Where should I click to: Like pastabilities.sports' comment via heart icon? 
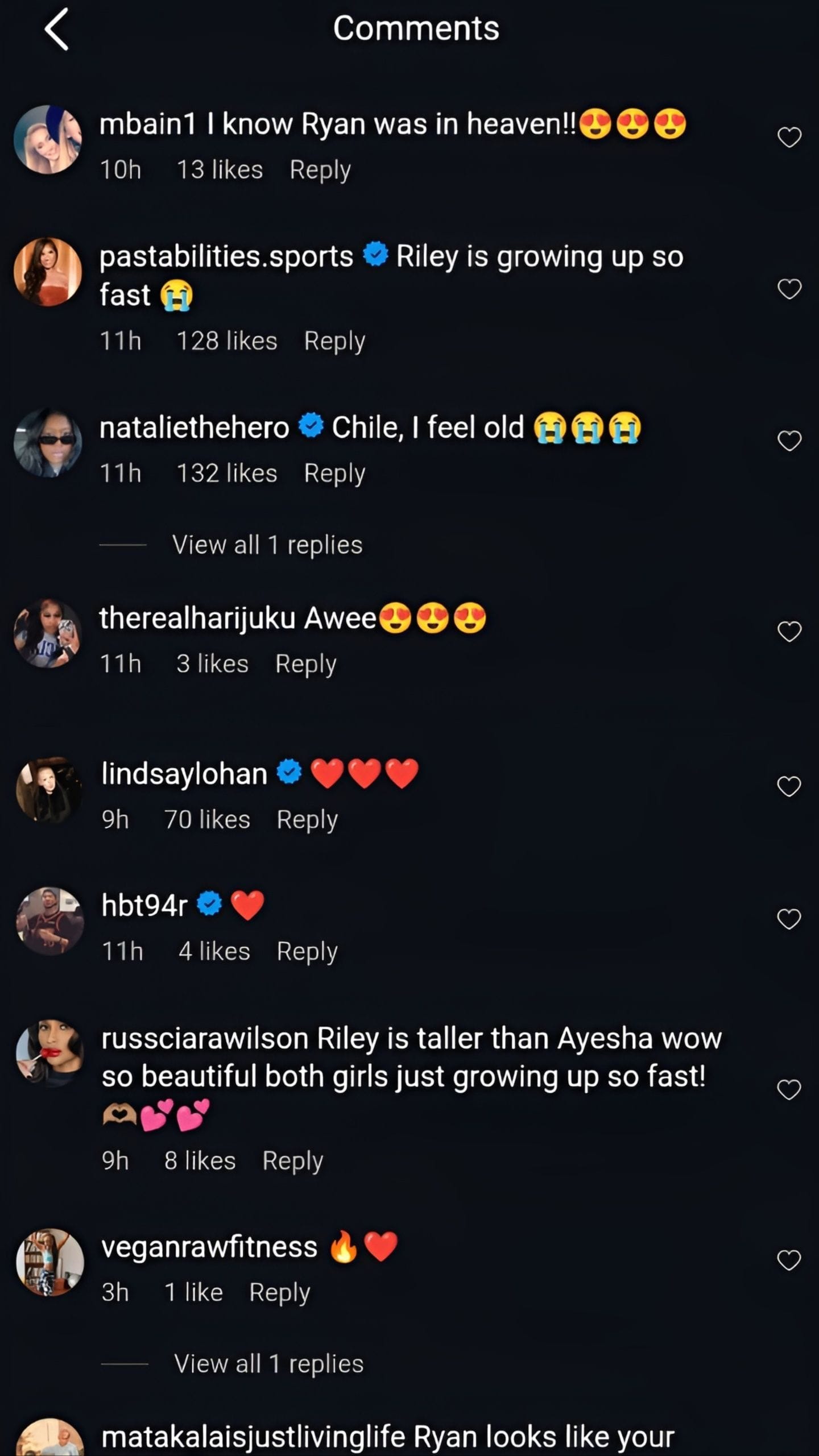point(789,289)
